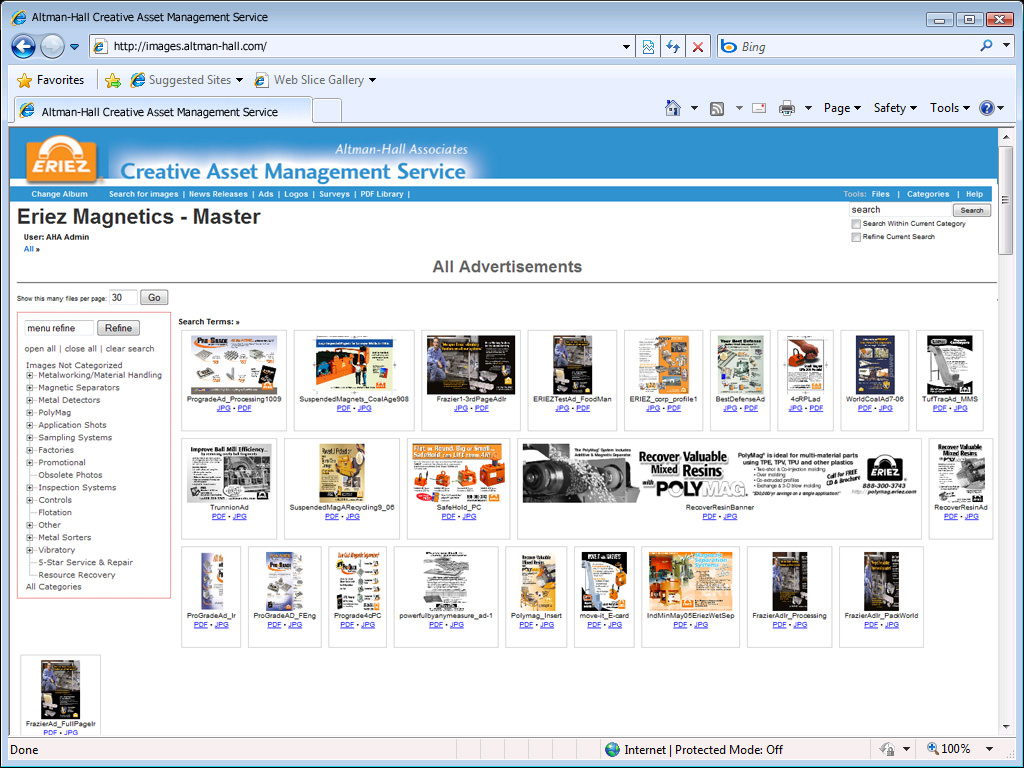The height and width of the screenshot is (768, 1024).
Task: Open the Page menu dropdown
Action: (x=842, y=108)
